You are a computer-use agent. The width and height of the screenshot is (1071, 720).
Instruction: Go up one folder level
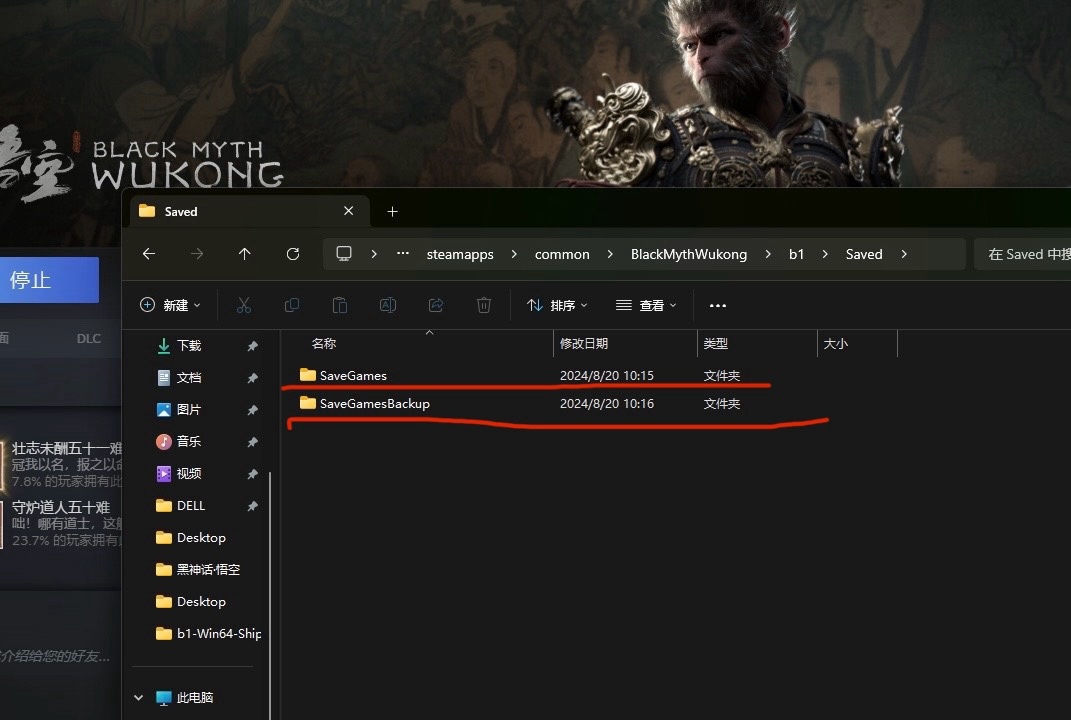click(x=245, y=254)
